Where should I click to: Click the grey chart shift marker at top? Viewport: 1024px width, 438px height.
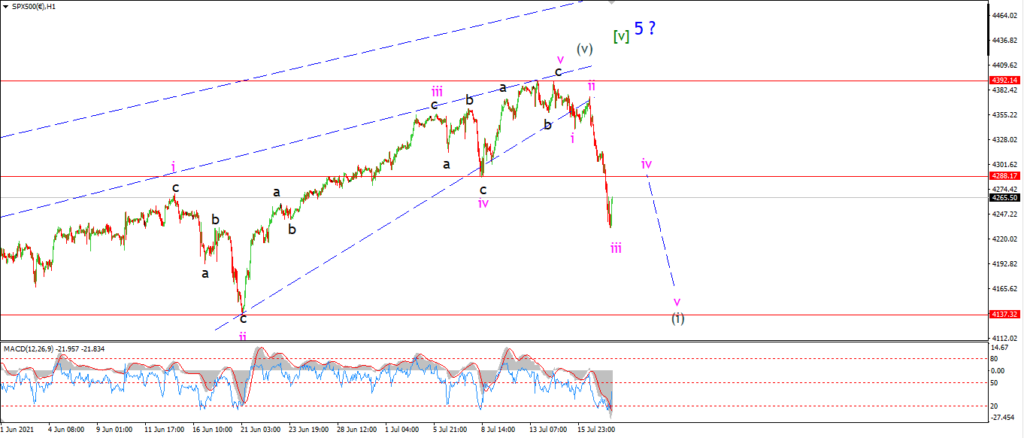(611, 3)
